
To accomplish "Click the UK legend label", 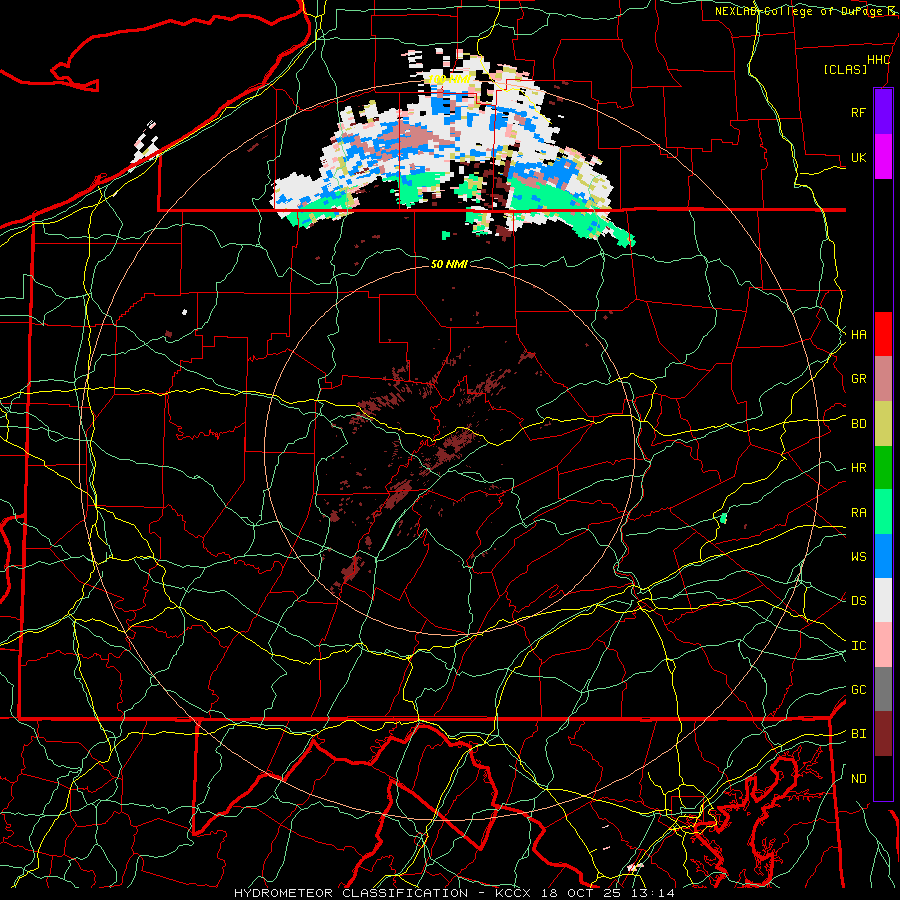I will tap(858, 157).
